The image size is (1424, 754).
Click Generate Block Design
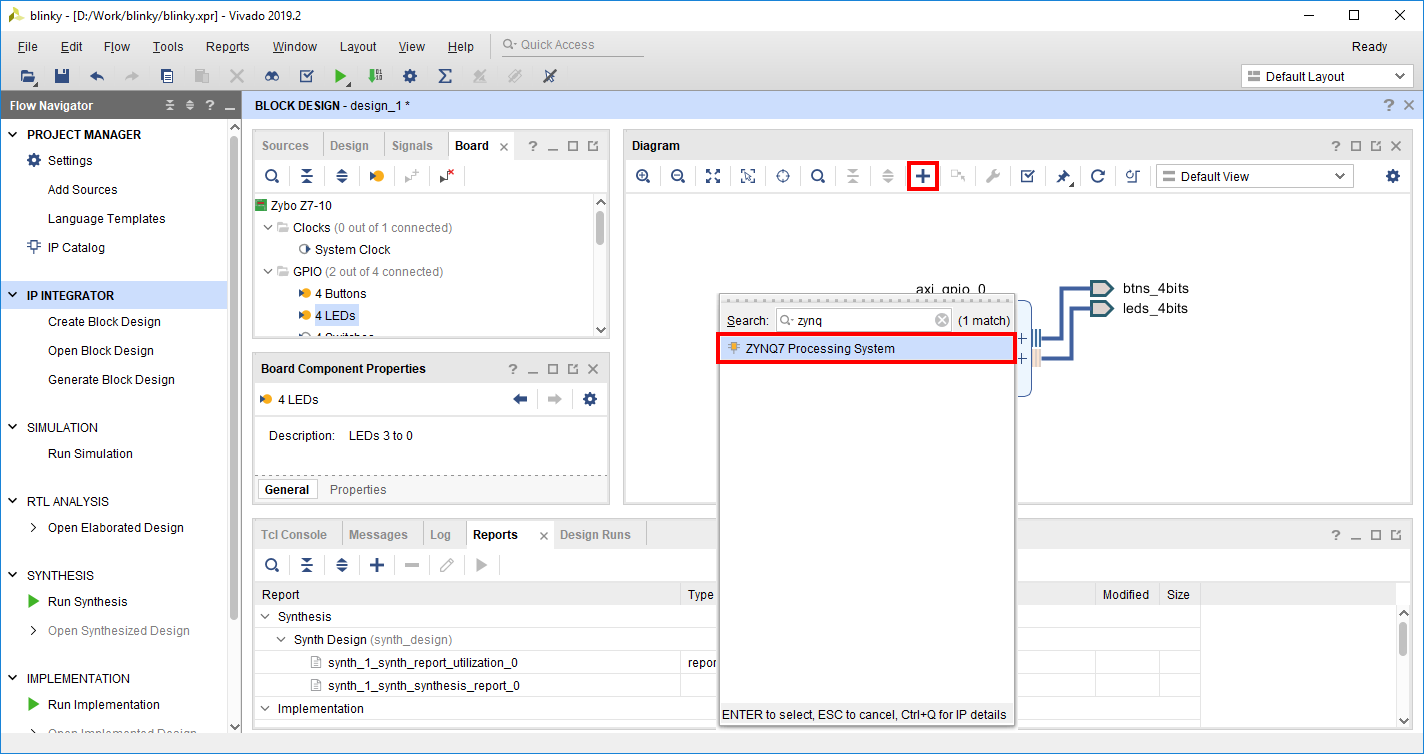(x=111, y=380)
